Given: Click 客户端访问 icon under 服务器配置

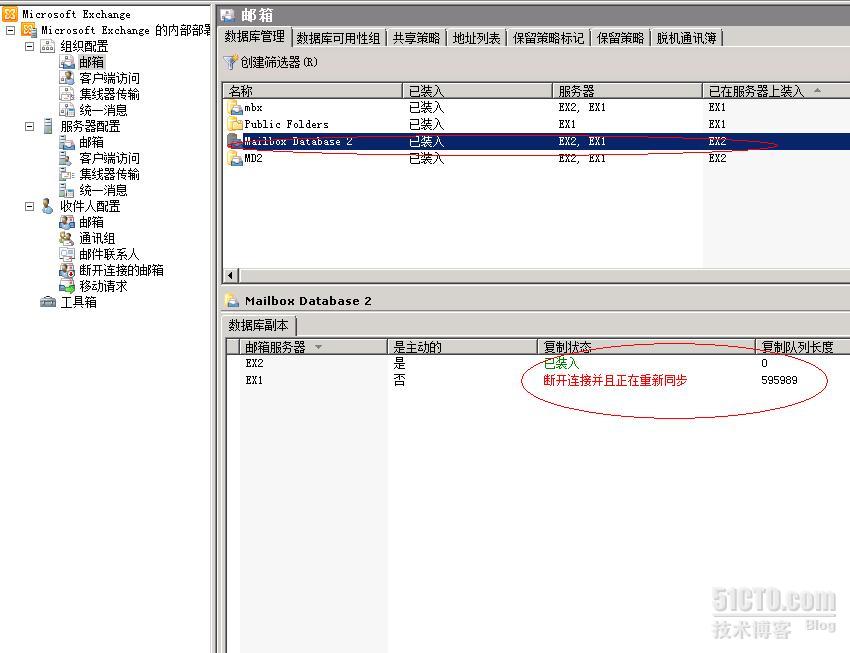Looking at the screenshot, I should pyautogui.click(x=67, y=158).
